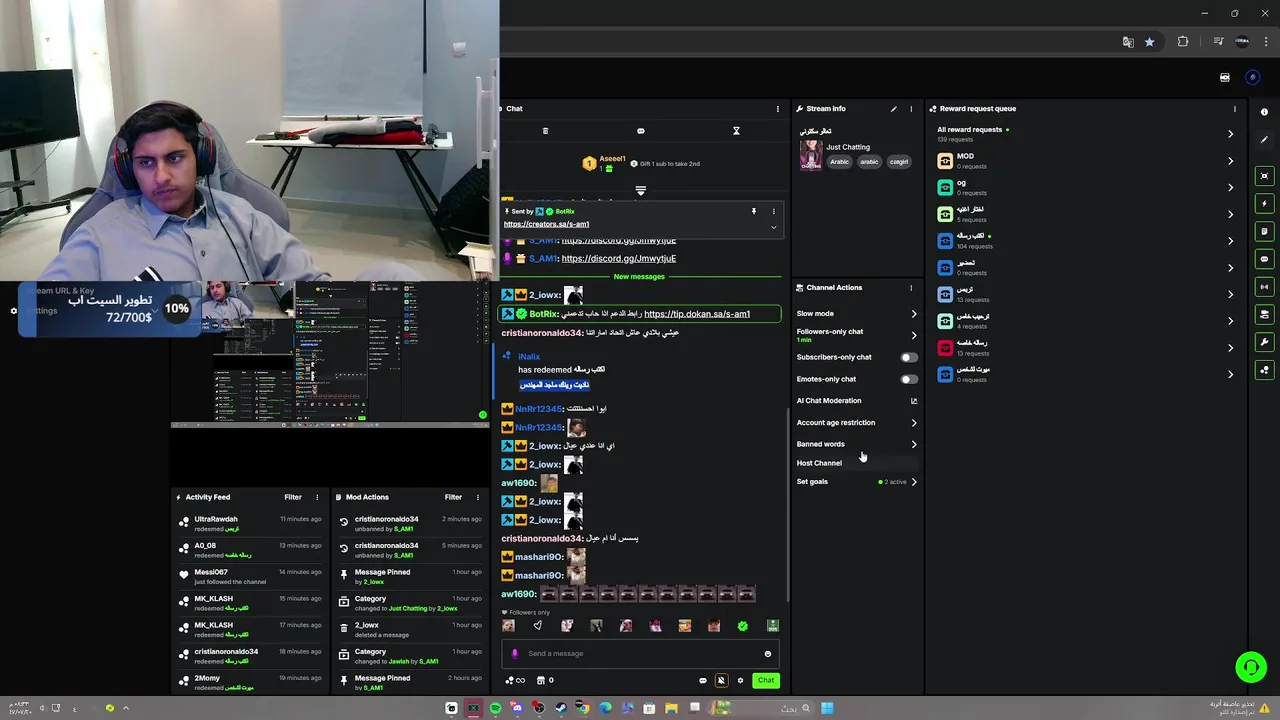Viewport: 1280px width, 720px height.
Task: Expand All reward requests row
Action: point(1230,134)
